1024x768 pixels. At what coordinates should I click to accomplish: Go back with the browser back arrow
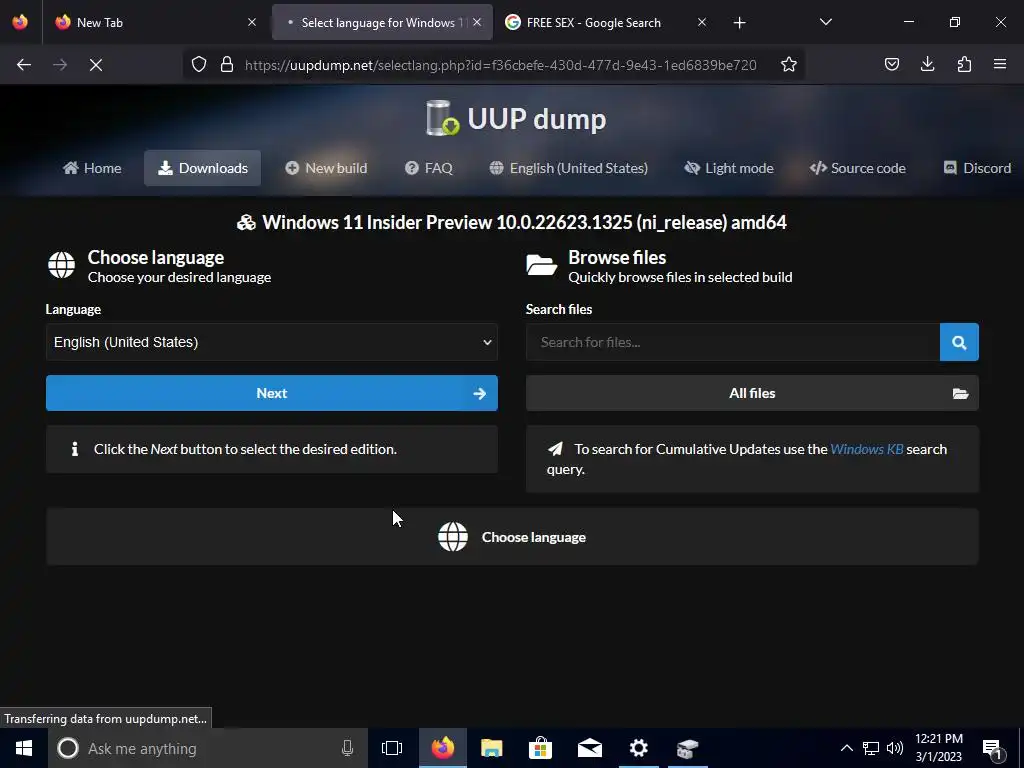(x=24, y=65)
